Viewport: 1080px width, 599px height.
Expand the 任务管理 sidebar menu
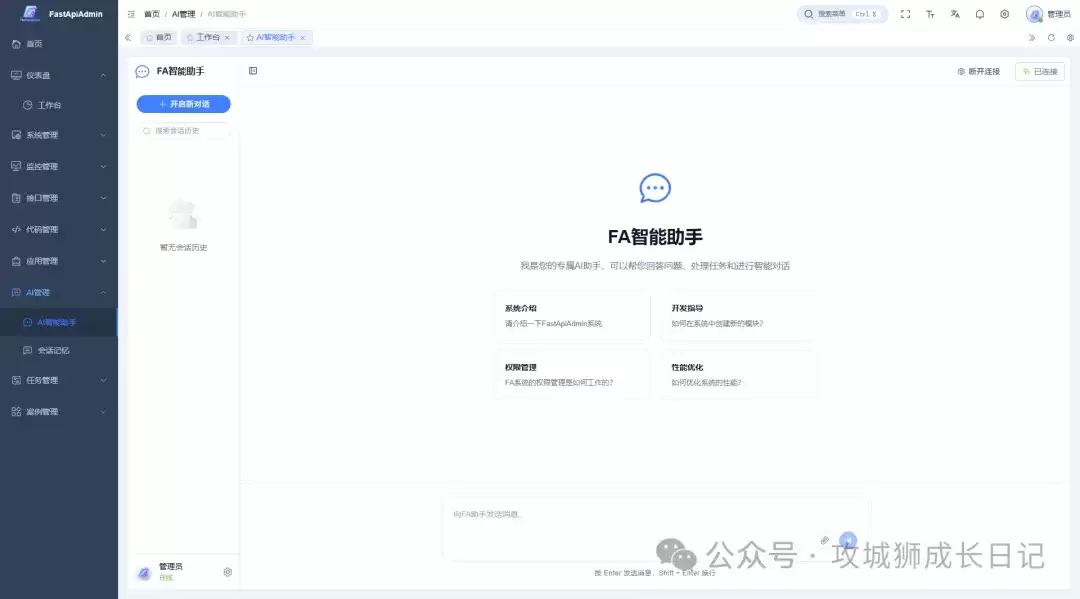coord(58,380)
